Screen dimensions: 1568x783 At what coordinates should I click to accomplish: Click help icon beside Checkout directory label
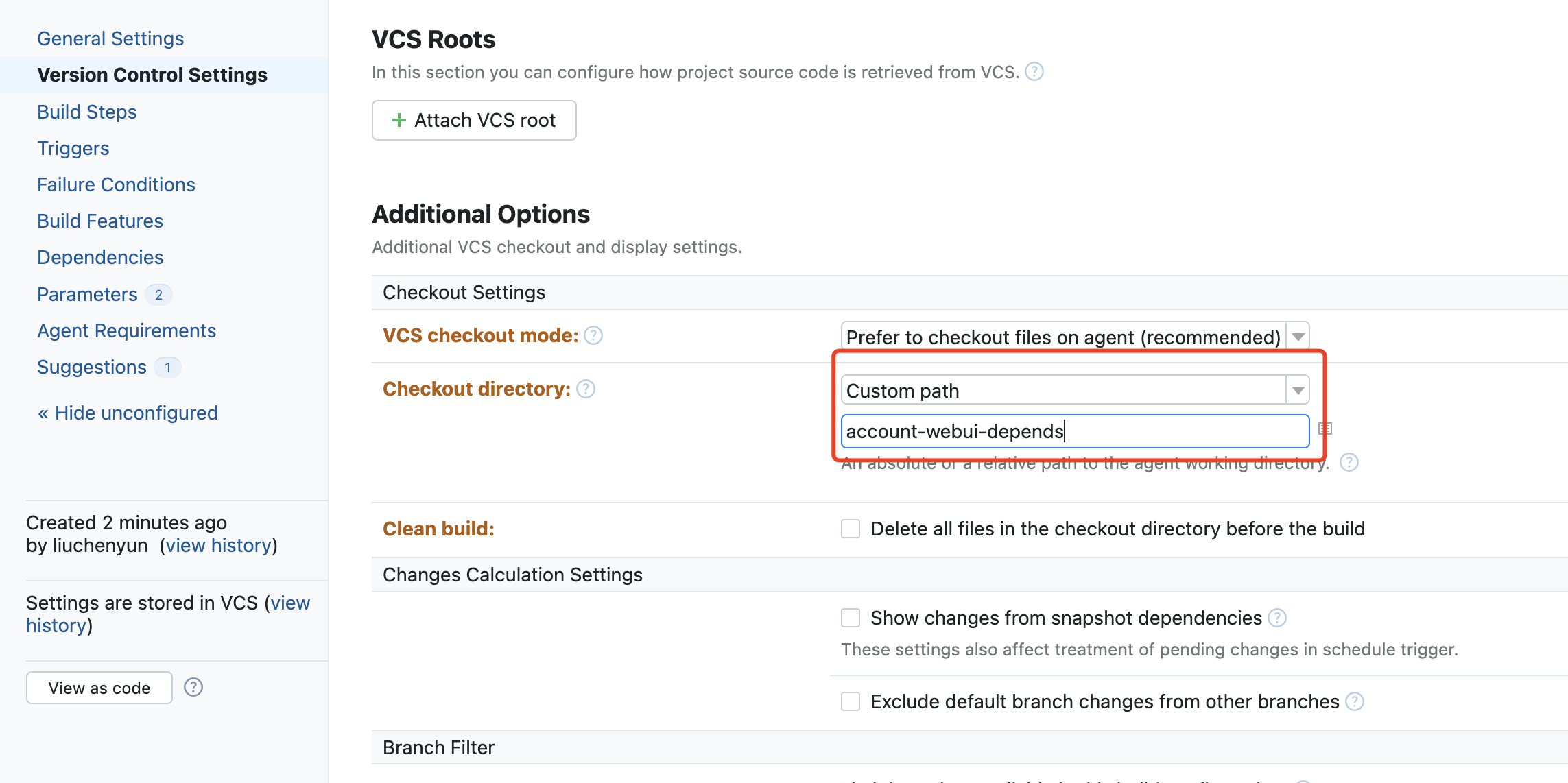(x=586, y=389)
